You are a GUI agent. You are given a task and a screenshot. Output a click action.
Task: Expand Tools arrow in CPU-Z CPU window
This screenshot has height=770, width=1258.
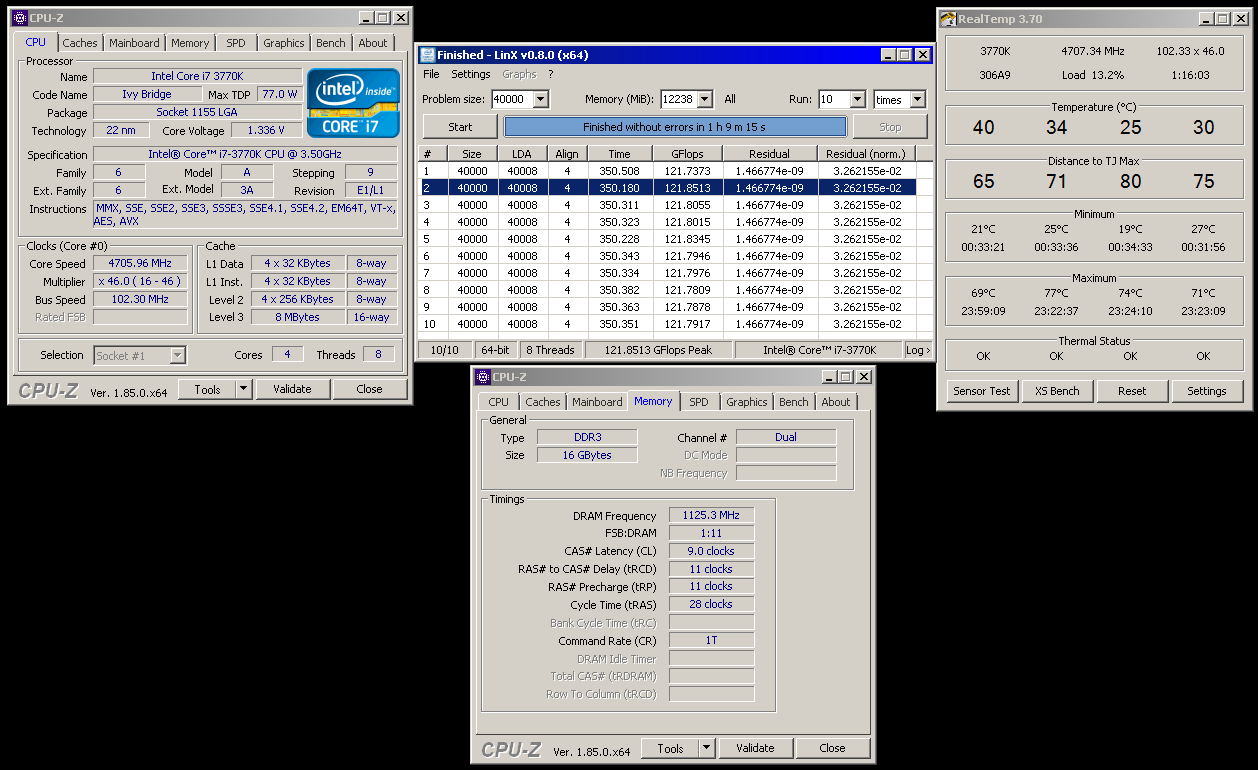click(244, 389)
